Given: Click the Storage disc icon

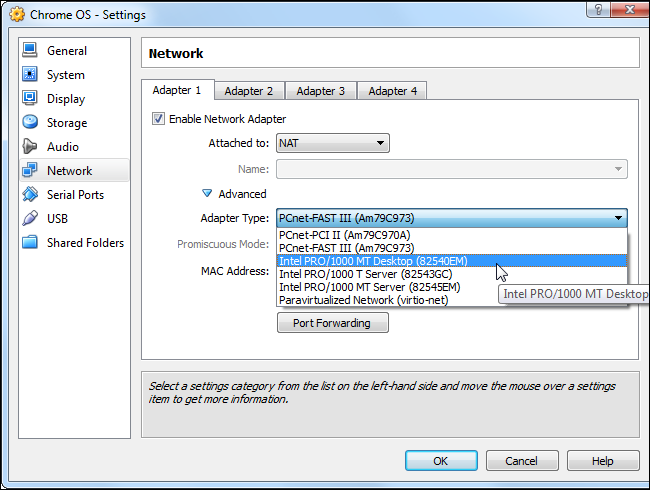Looking at the screenshot, I should [x=30, y=122].
